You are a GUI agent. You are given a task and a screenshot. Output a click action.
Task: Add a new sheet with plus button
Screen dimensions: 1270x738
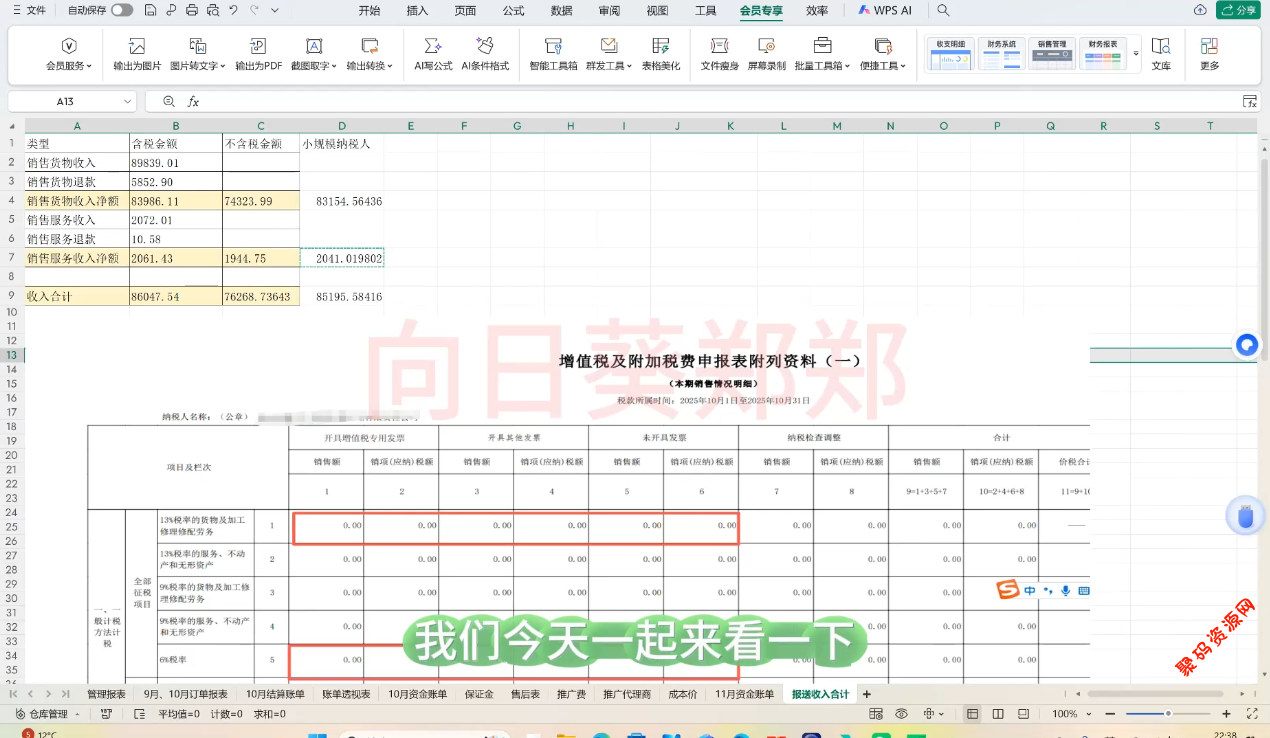pos(867,694)
